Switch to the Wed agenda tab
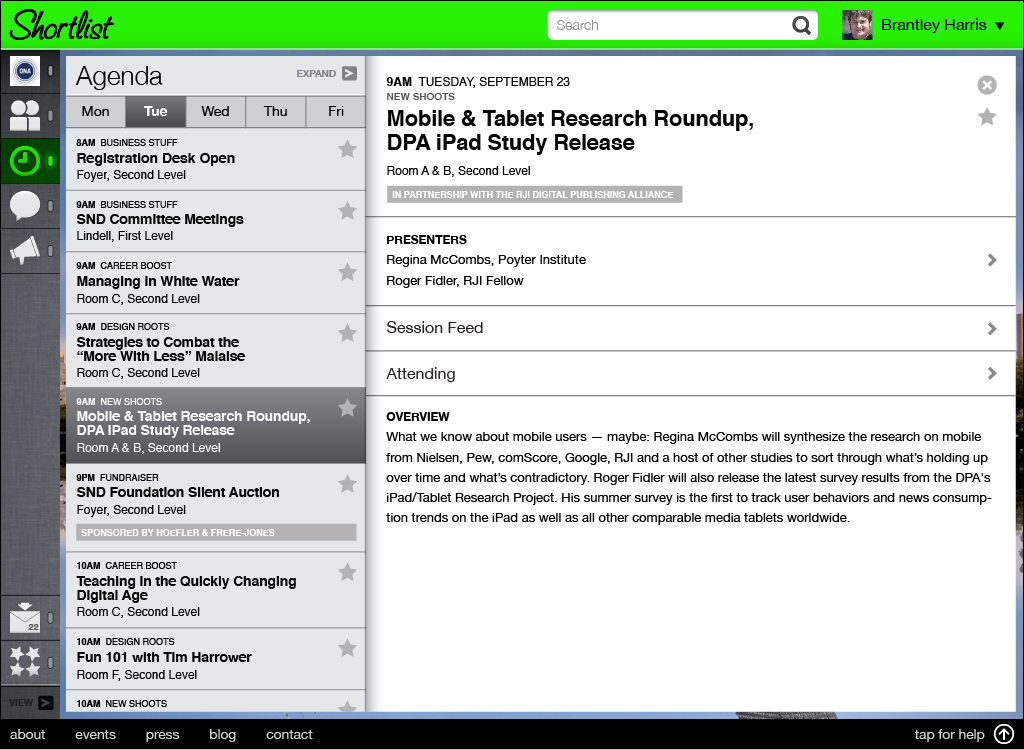The height and width of the screenshot is (750, 1024). pos(215,111)
